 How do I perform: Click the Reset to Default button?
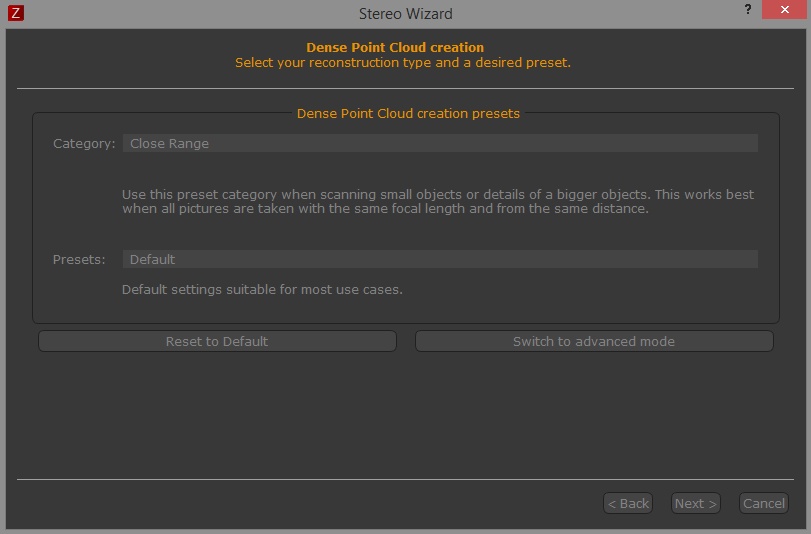click(217, 341)
